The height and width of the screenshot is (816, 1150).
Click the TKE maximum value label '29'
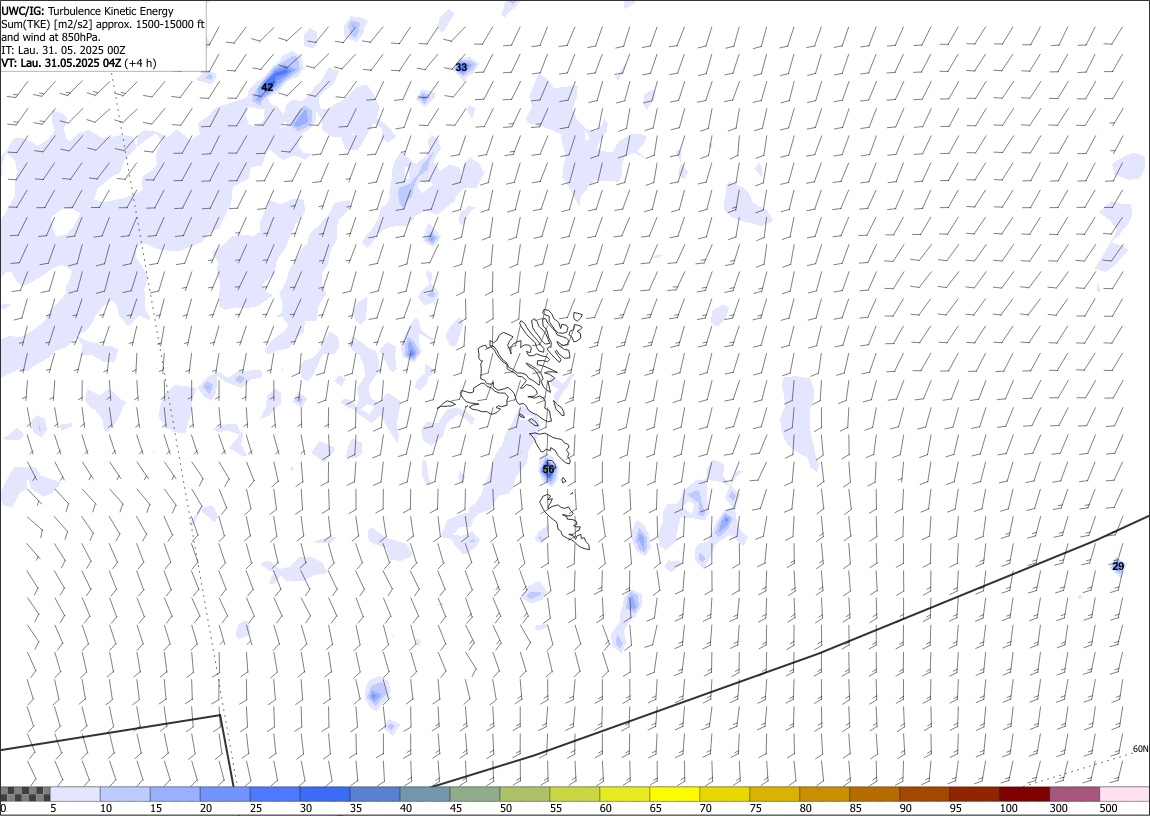coord(1118,566)
